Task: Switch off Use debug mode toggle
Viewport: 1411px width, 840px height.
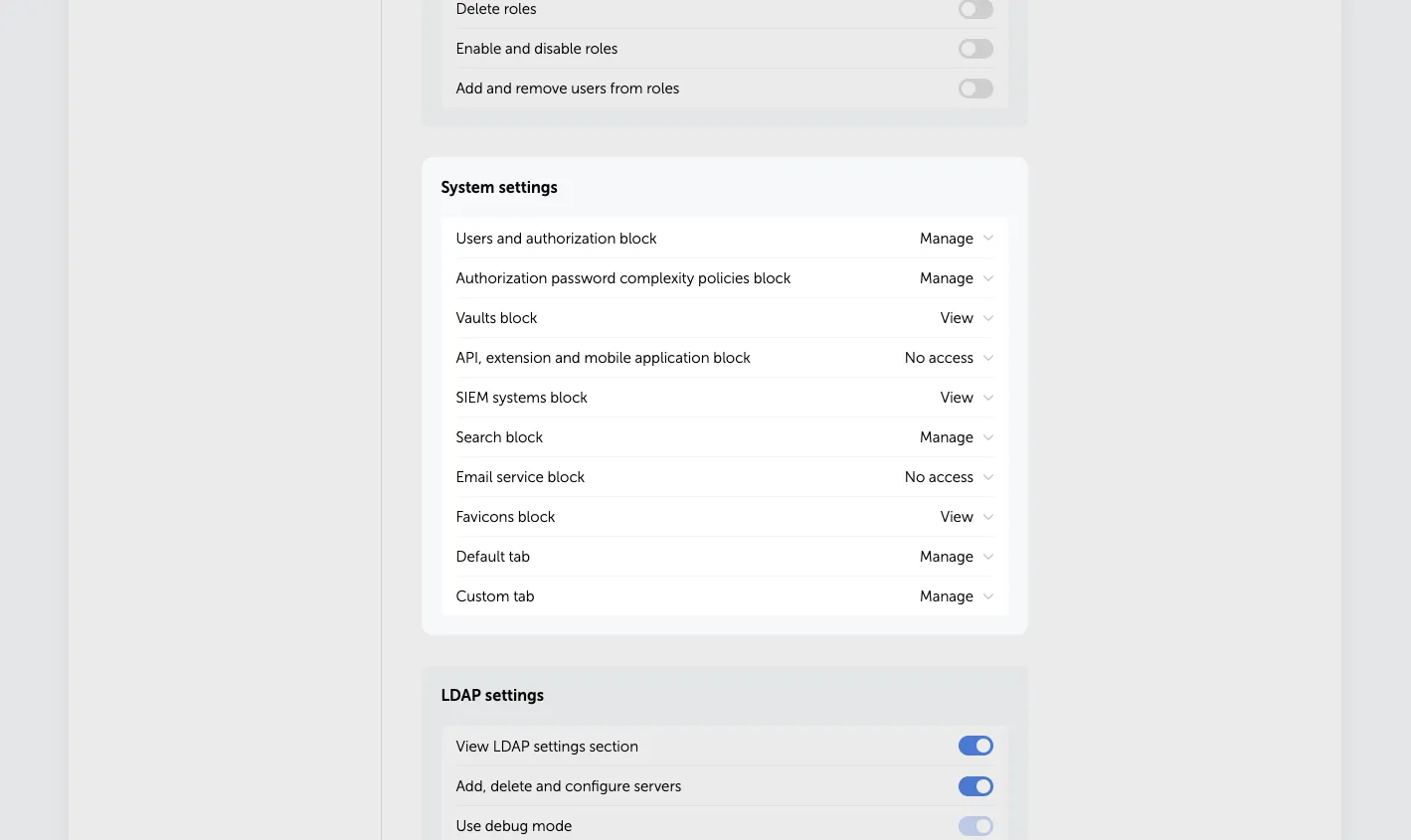Action: 975,826
